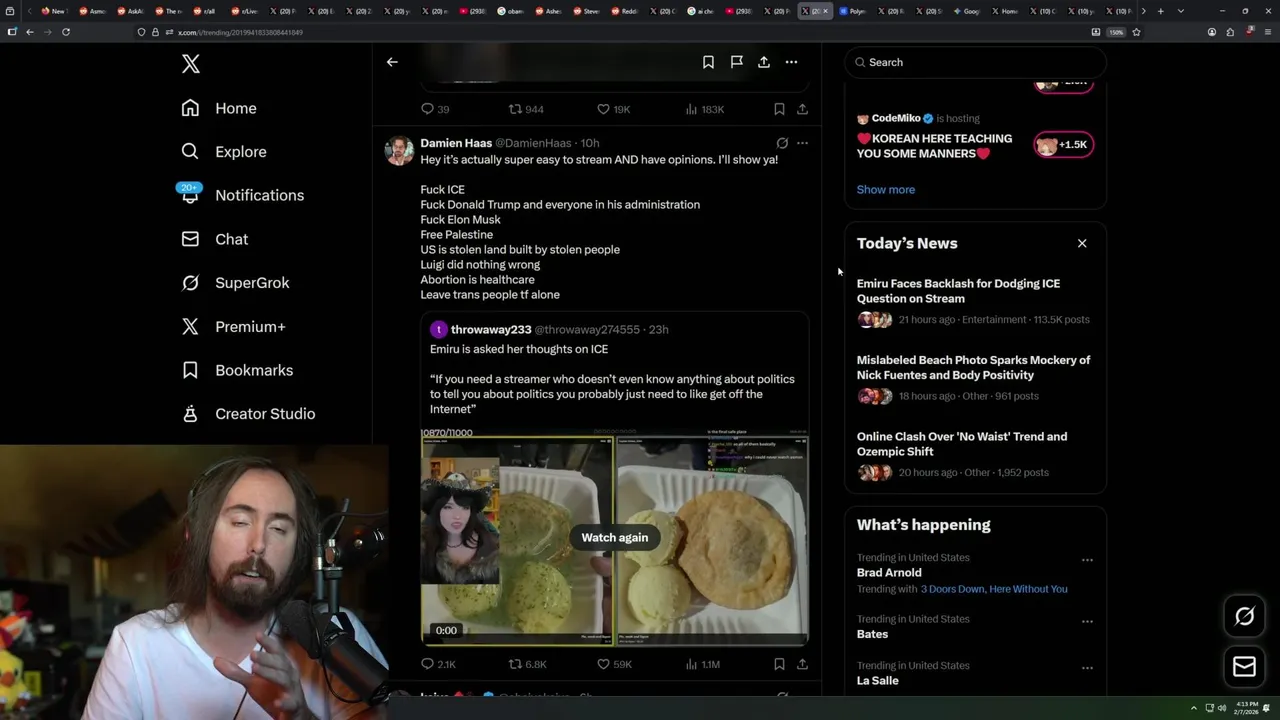The image size is (1280, 720).
Task: Open more options on Damien Haas post
Action: pyautogui.click(x=802, y=143)
